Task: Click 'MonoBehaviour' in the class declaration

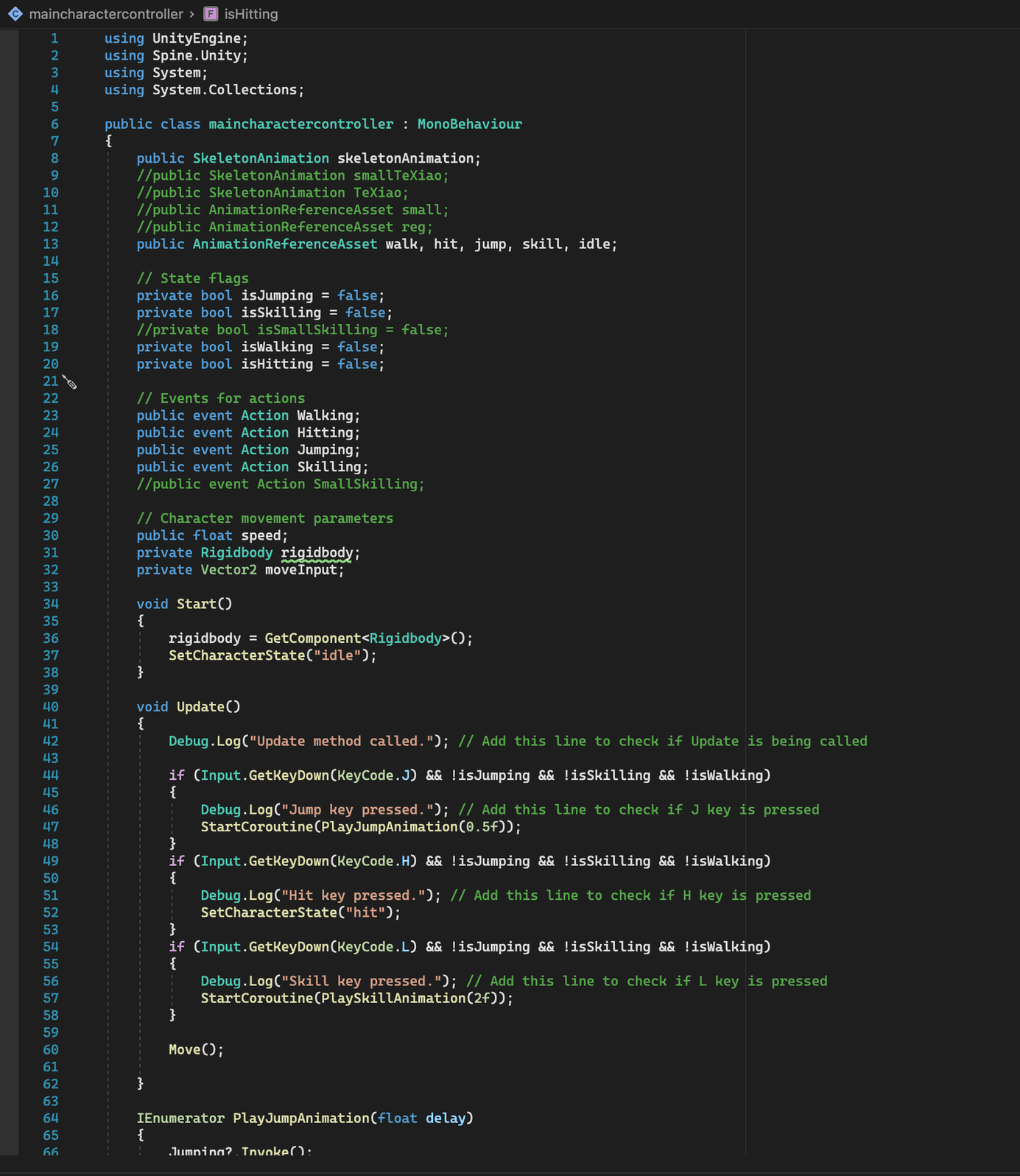Action: 470,124
